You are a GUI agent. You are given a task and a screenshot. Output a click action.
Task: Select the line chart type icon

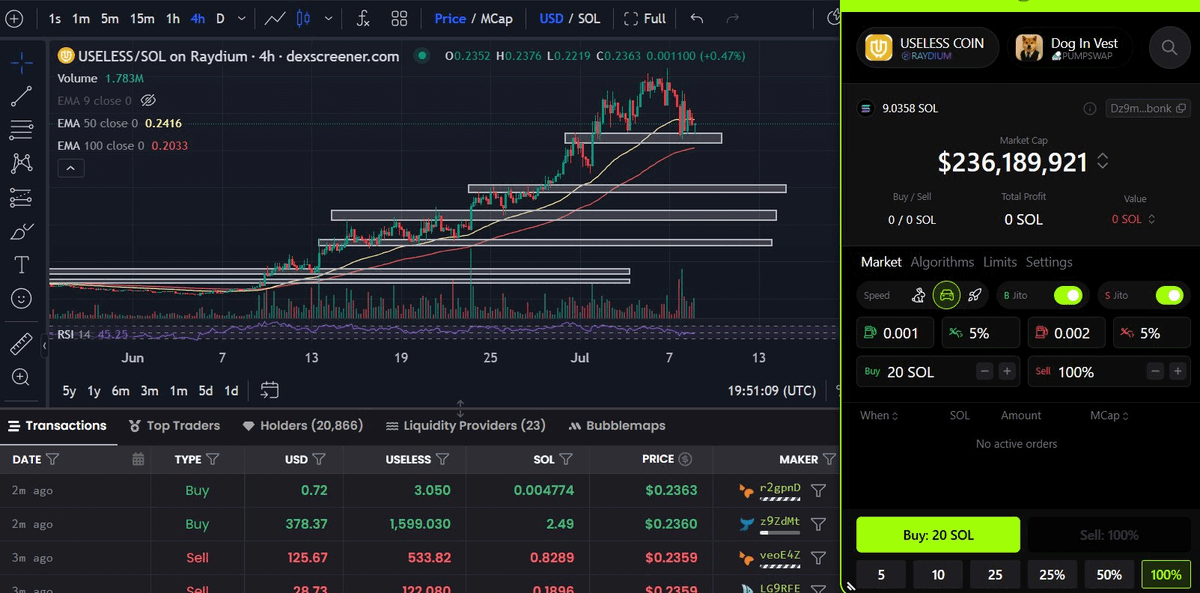click(x=275, y=18)
